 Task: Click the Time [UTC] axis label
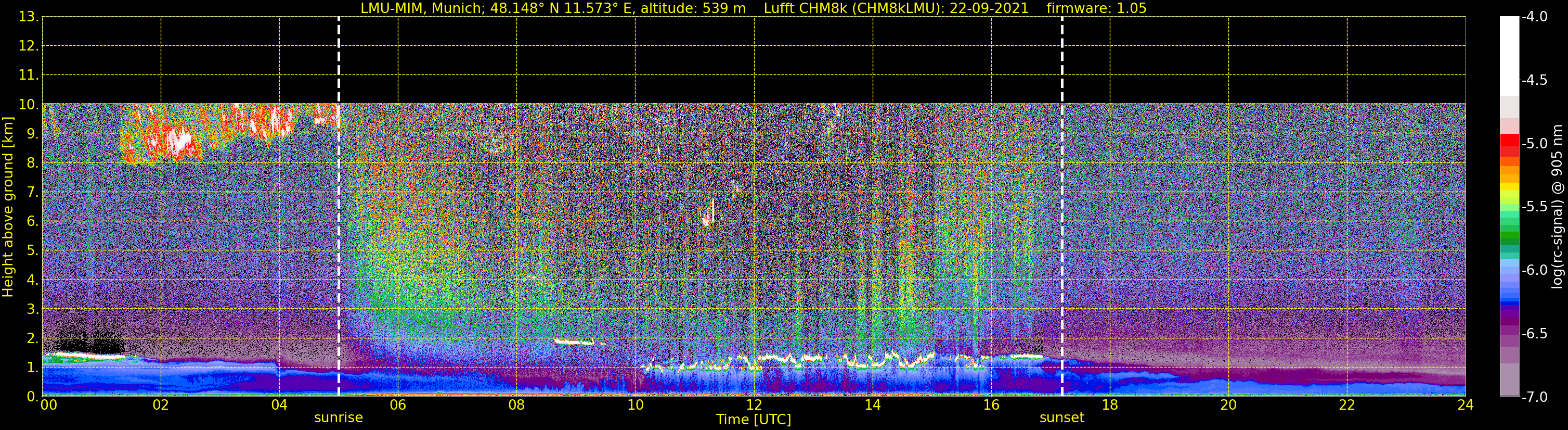pos(754,420)
